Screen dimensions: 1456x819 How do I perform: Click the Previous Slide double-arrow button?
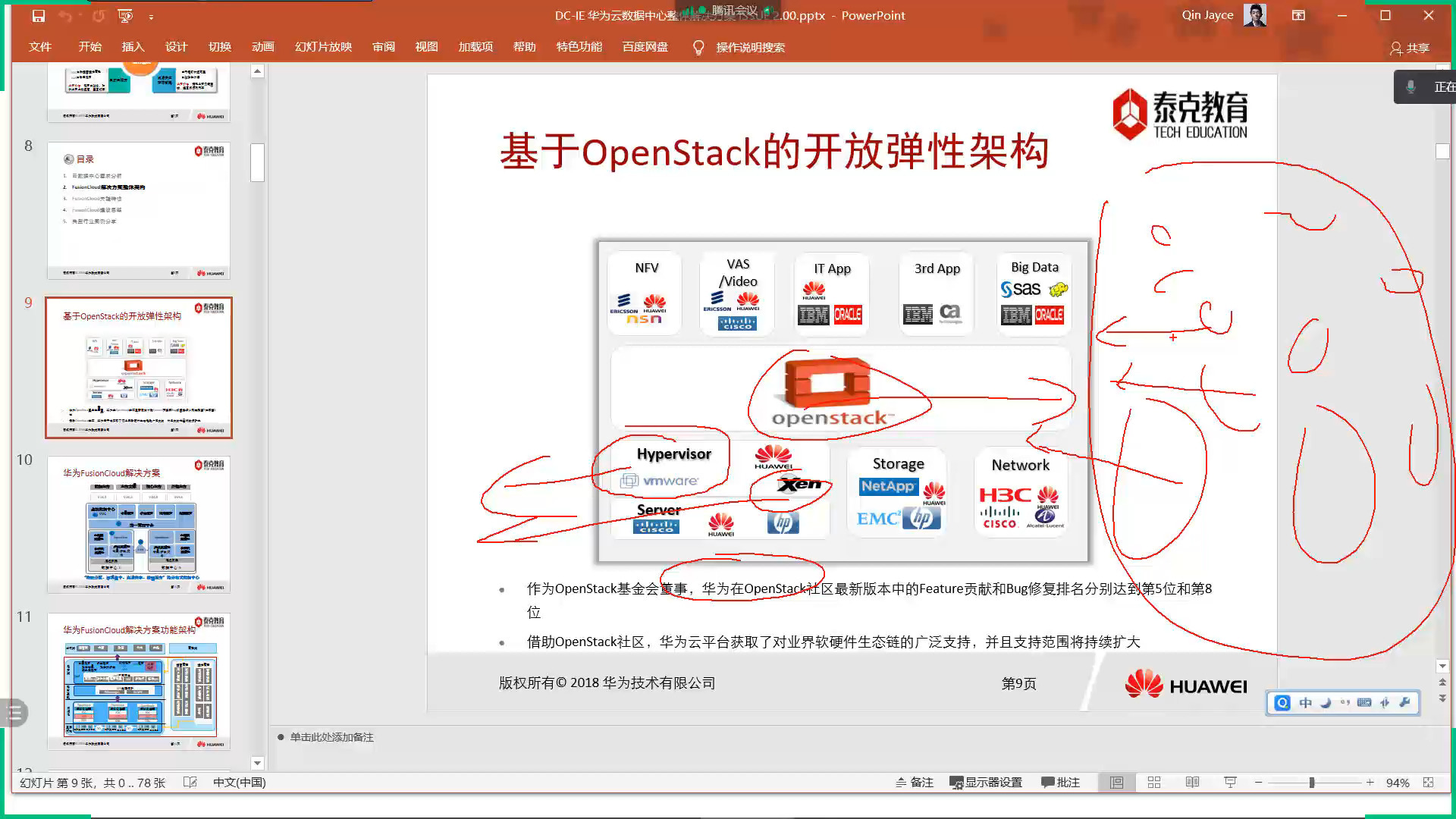tap(1442, 682)
